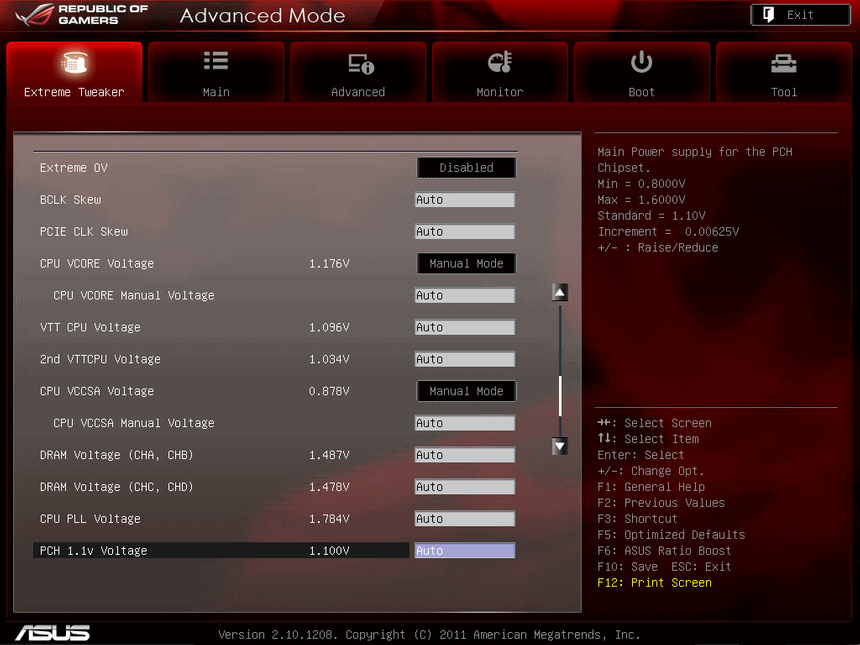The height and width of the screenshot is (645, 860).
Task: Open the Main section icon
Action: point(216,63)
